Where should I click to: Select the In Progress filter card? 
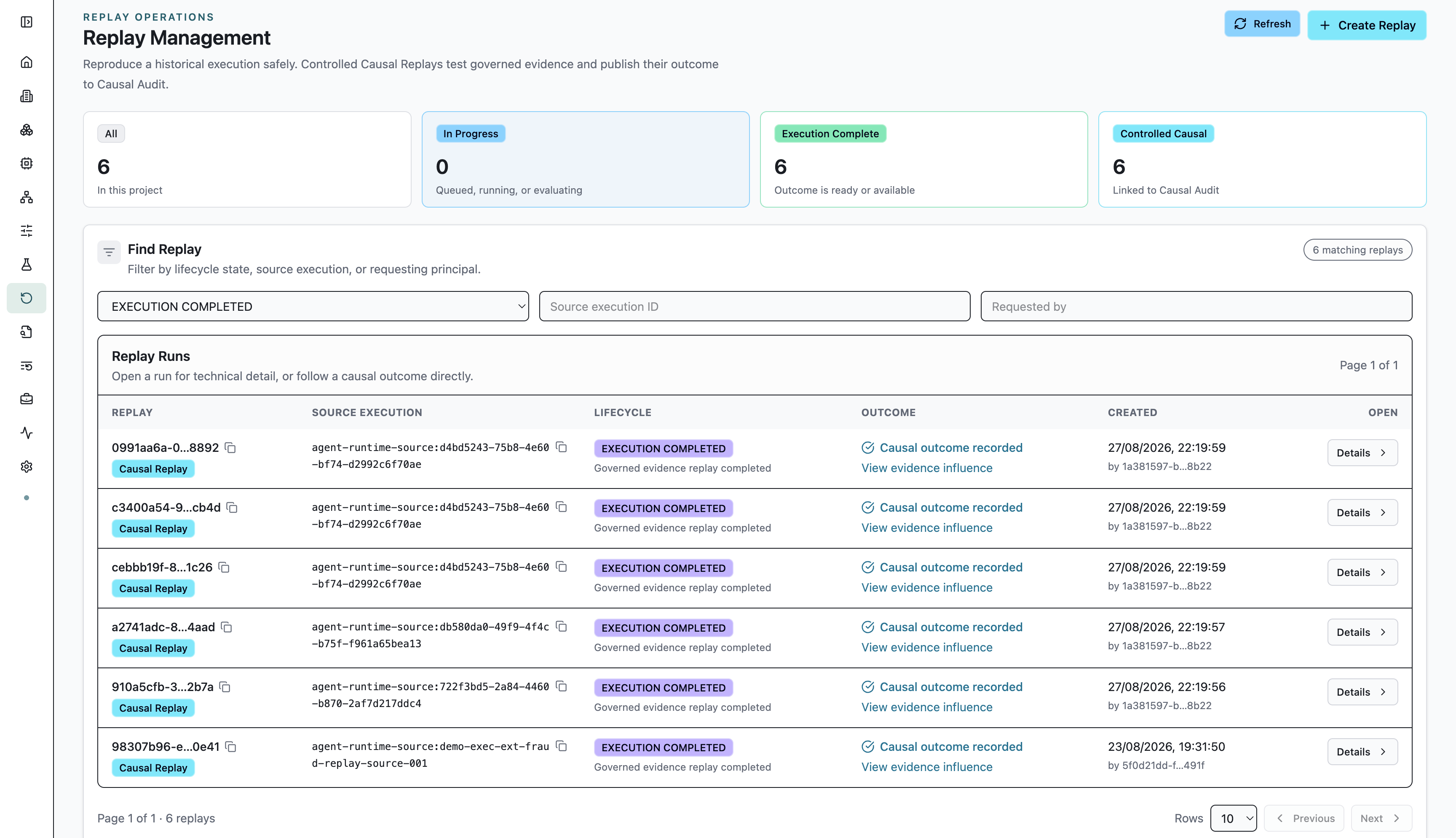586,160
